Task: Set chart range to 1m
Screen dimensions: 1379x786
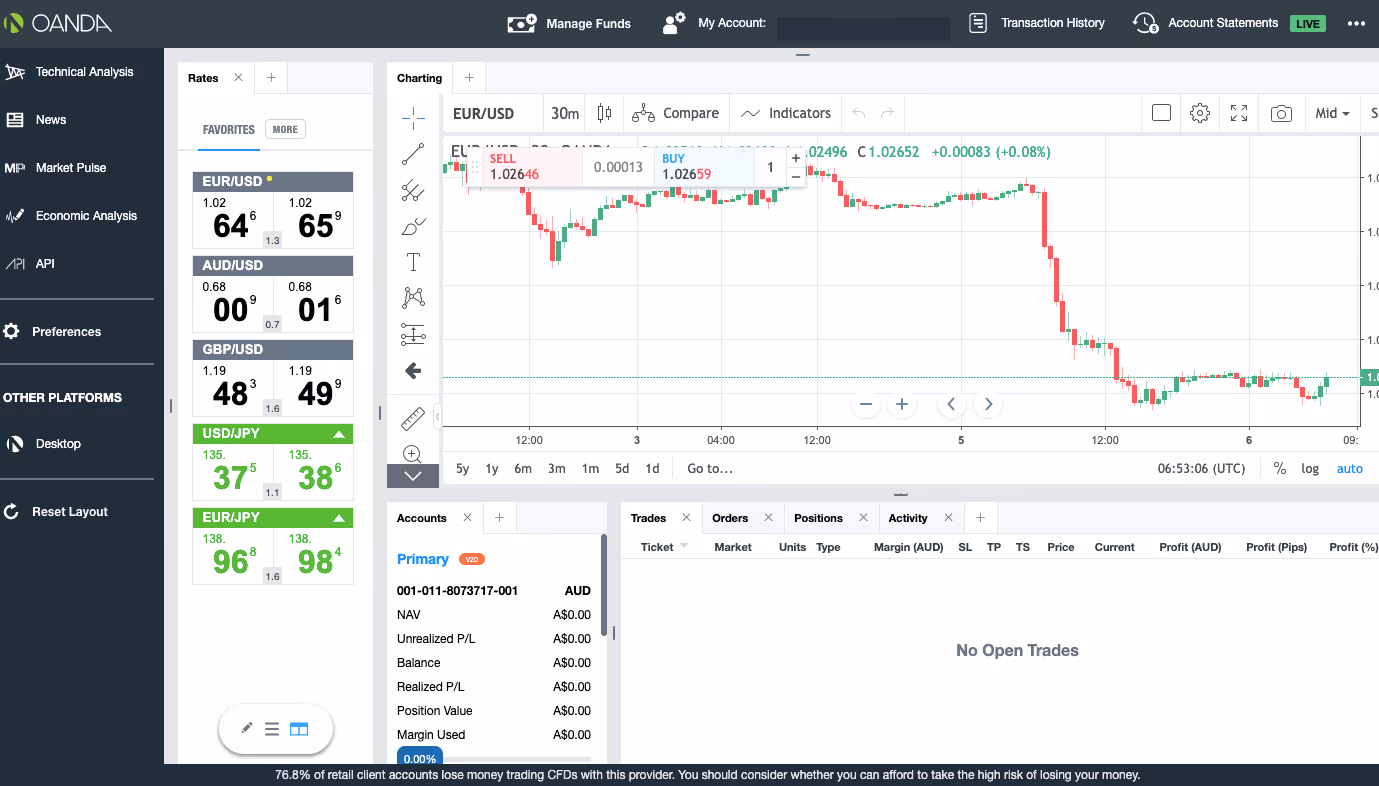Action: [591, 468]
